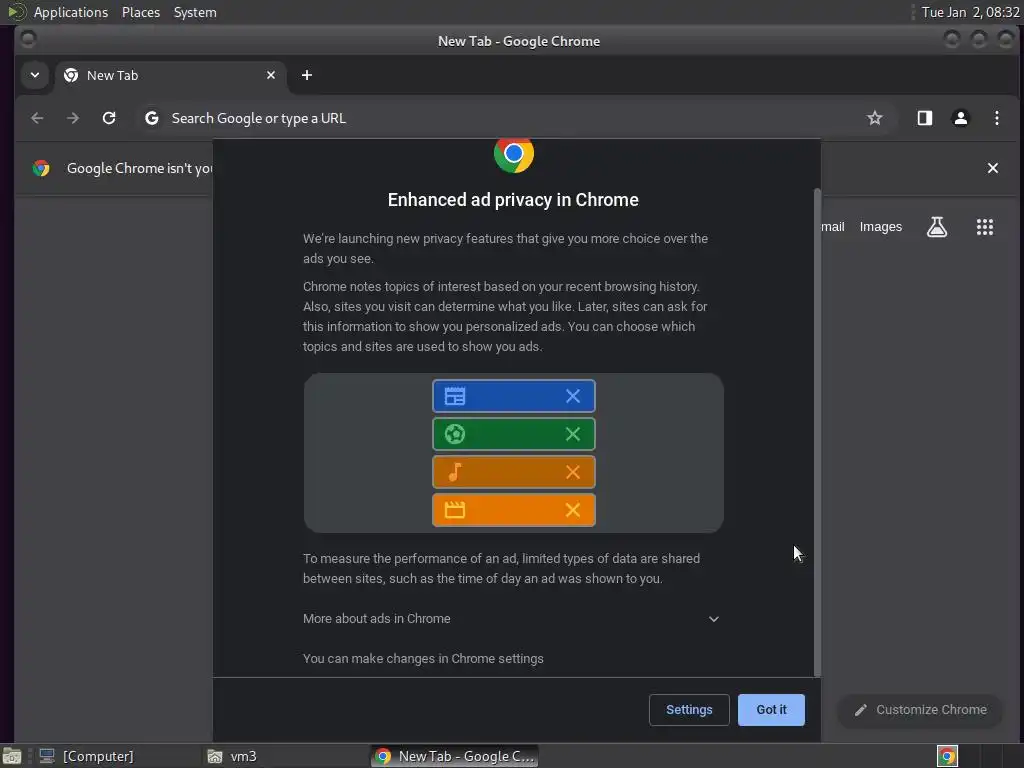This screenshot has height=768, width=1024.
Task: Open the Places menu
Action: 140,12
